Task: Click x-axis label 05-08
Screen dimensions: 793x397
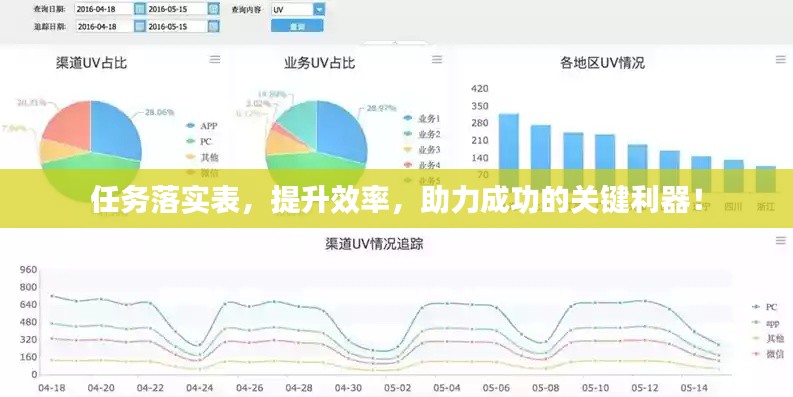Action: (x=546, y=388)
